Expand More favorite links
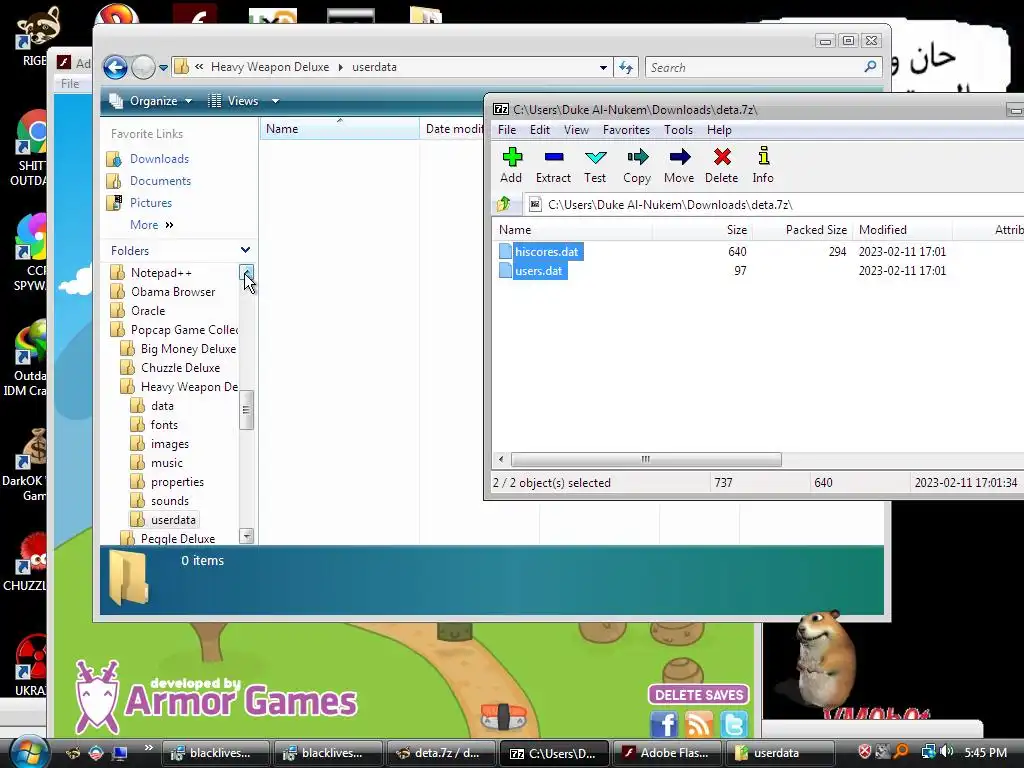The image size is (1024, 768). 152,225
